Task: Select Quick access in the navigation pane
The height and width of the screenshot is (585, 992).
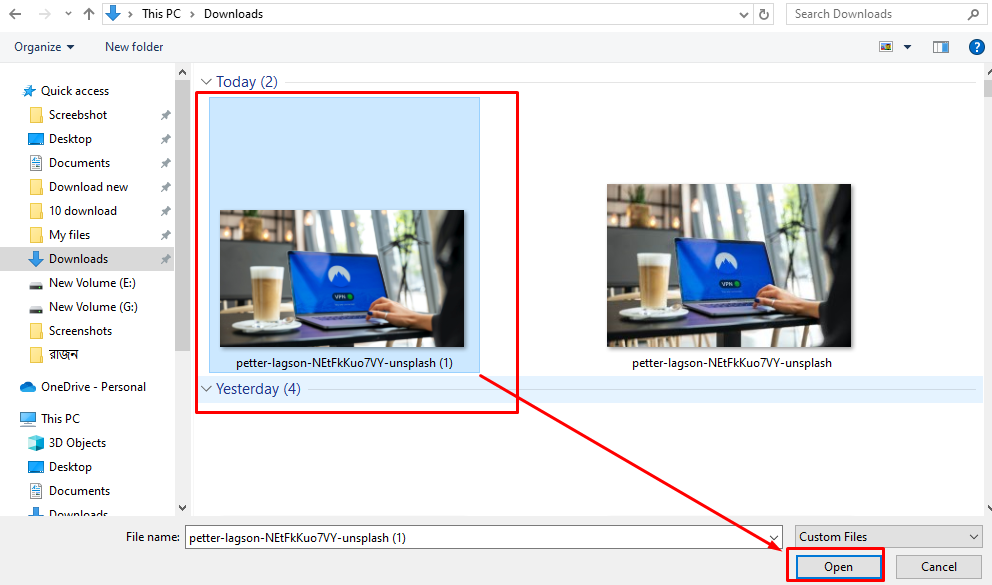Action: click(x=75, y=91)
